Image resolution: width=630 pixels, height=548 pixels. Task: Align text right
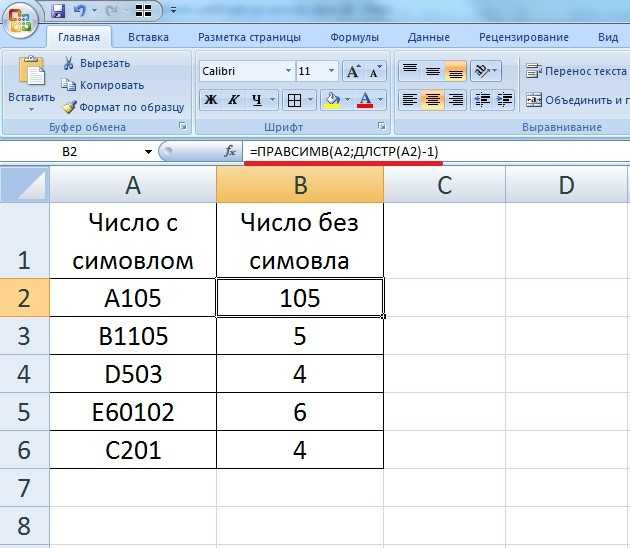456,99
